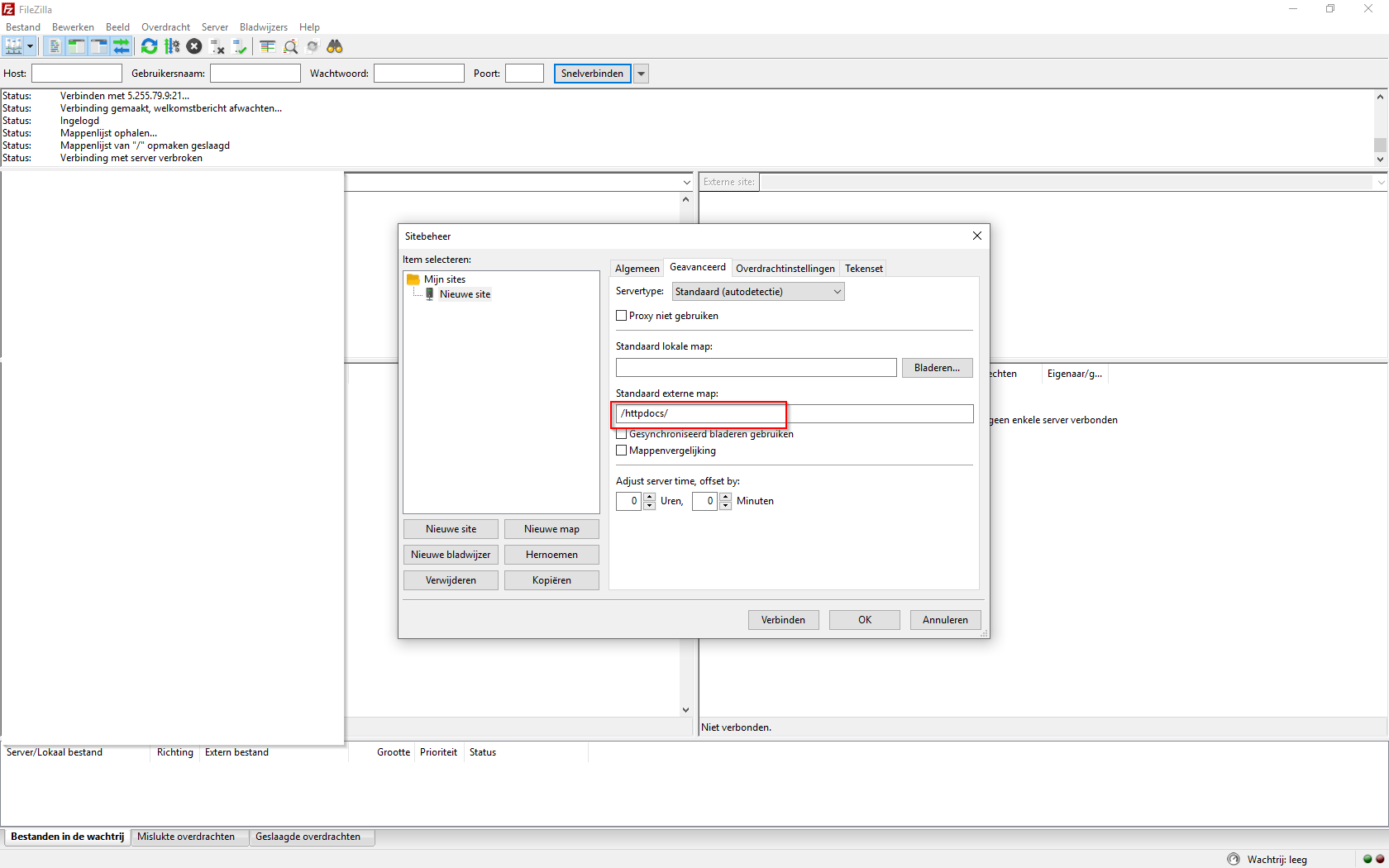Open the Servertype dropdown
Screen dimensions: 1389x868
pyautogui.click(x=758, y=292)
